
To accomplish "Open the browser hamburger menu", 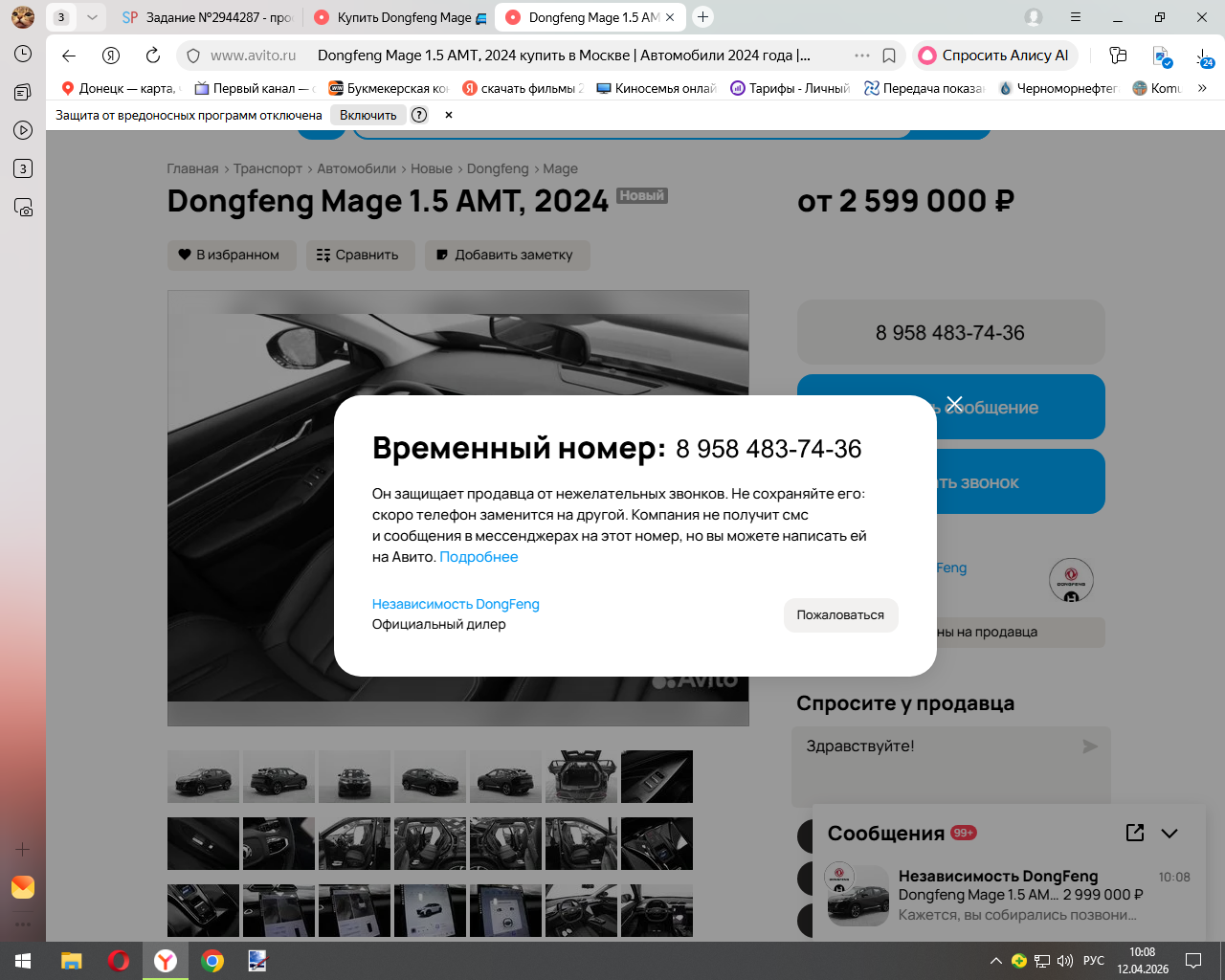I will pos(1076,17).
